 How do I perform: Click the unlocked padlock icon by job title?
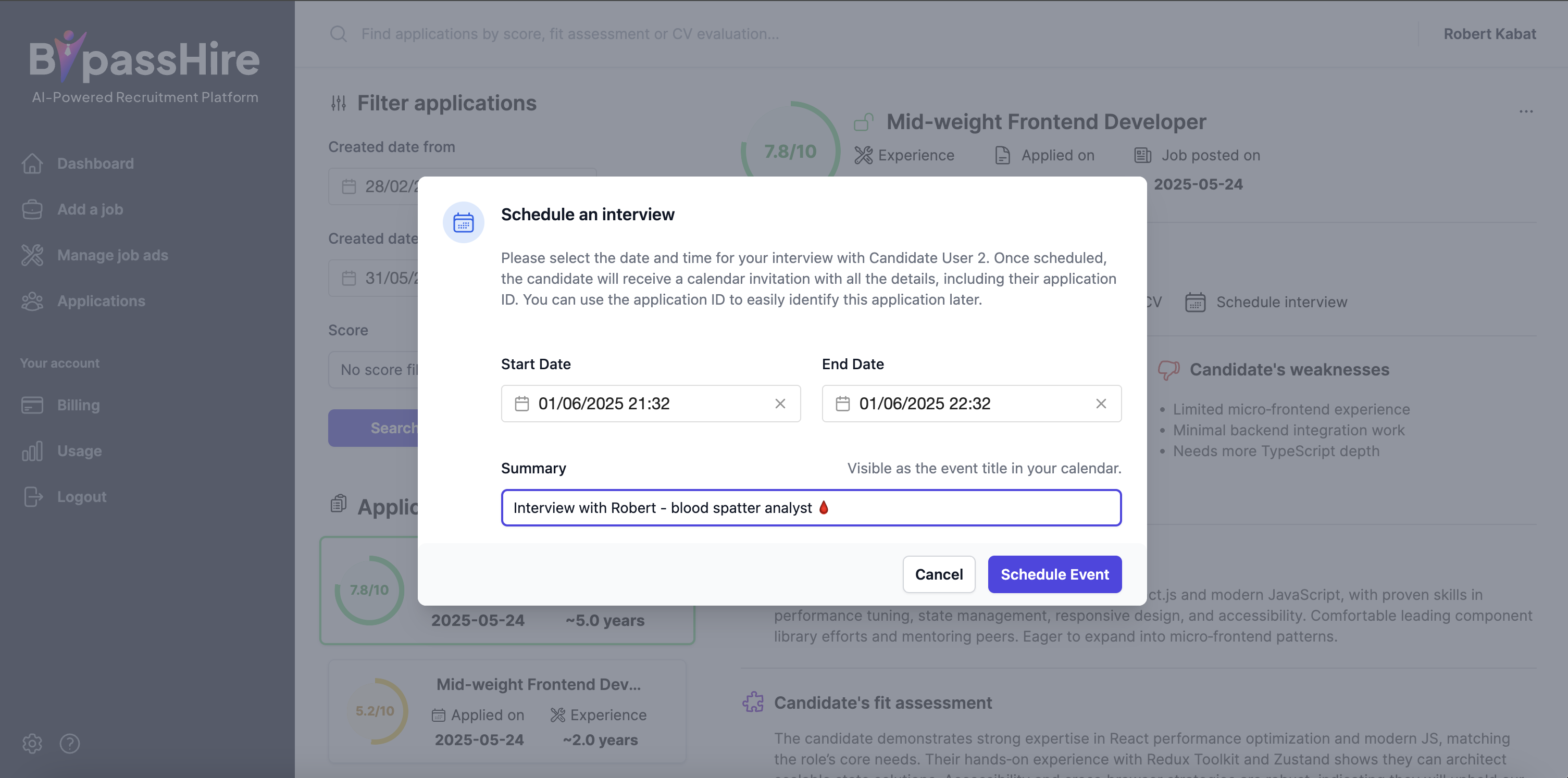(863, 122)
